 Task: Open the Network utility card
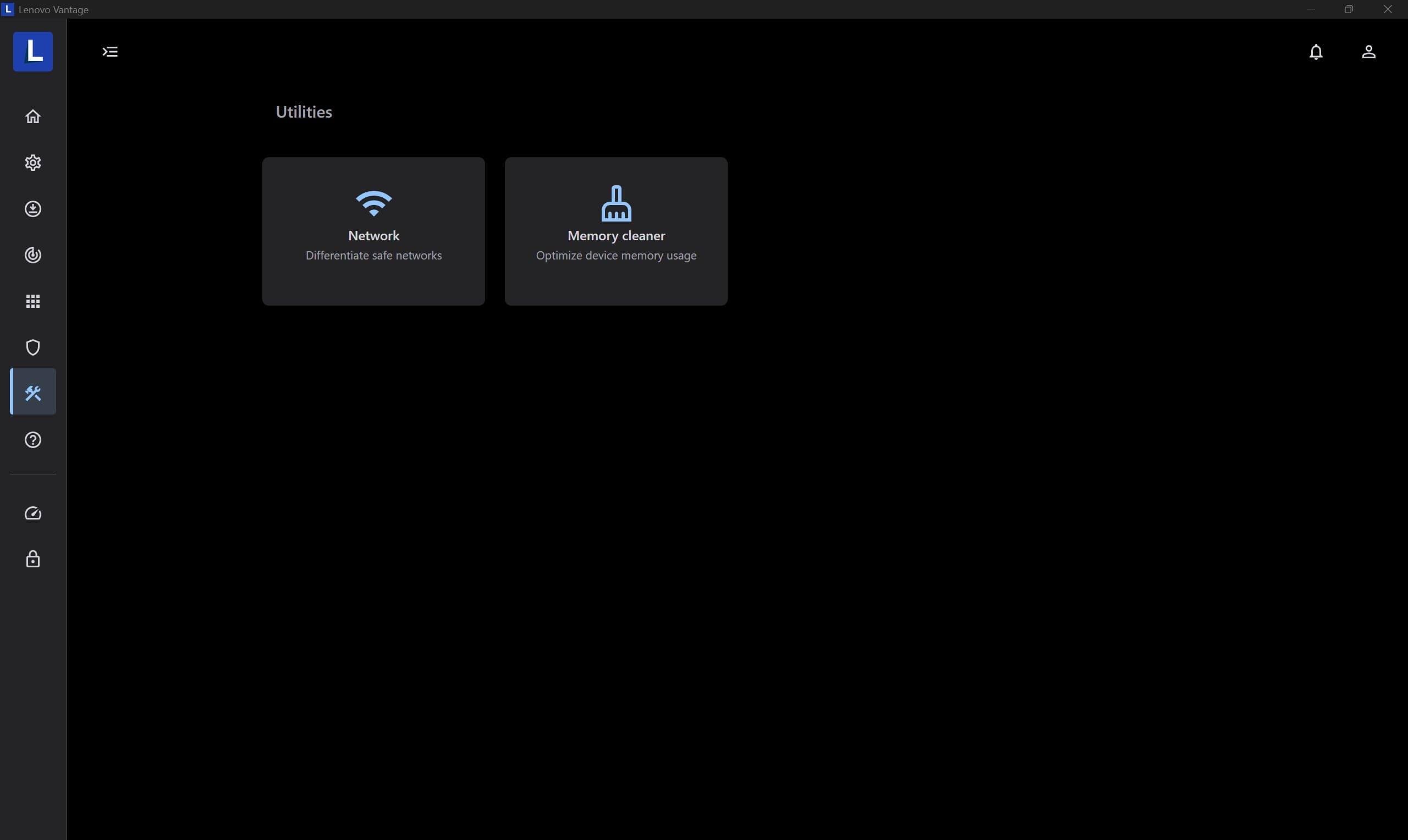coord(373,231)
